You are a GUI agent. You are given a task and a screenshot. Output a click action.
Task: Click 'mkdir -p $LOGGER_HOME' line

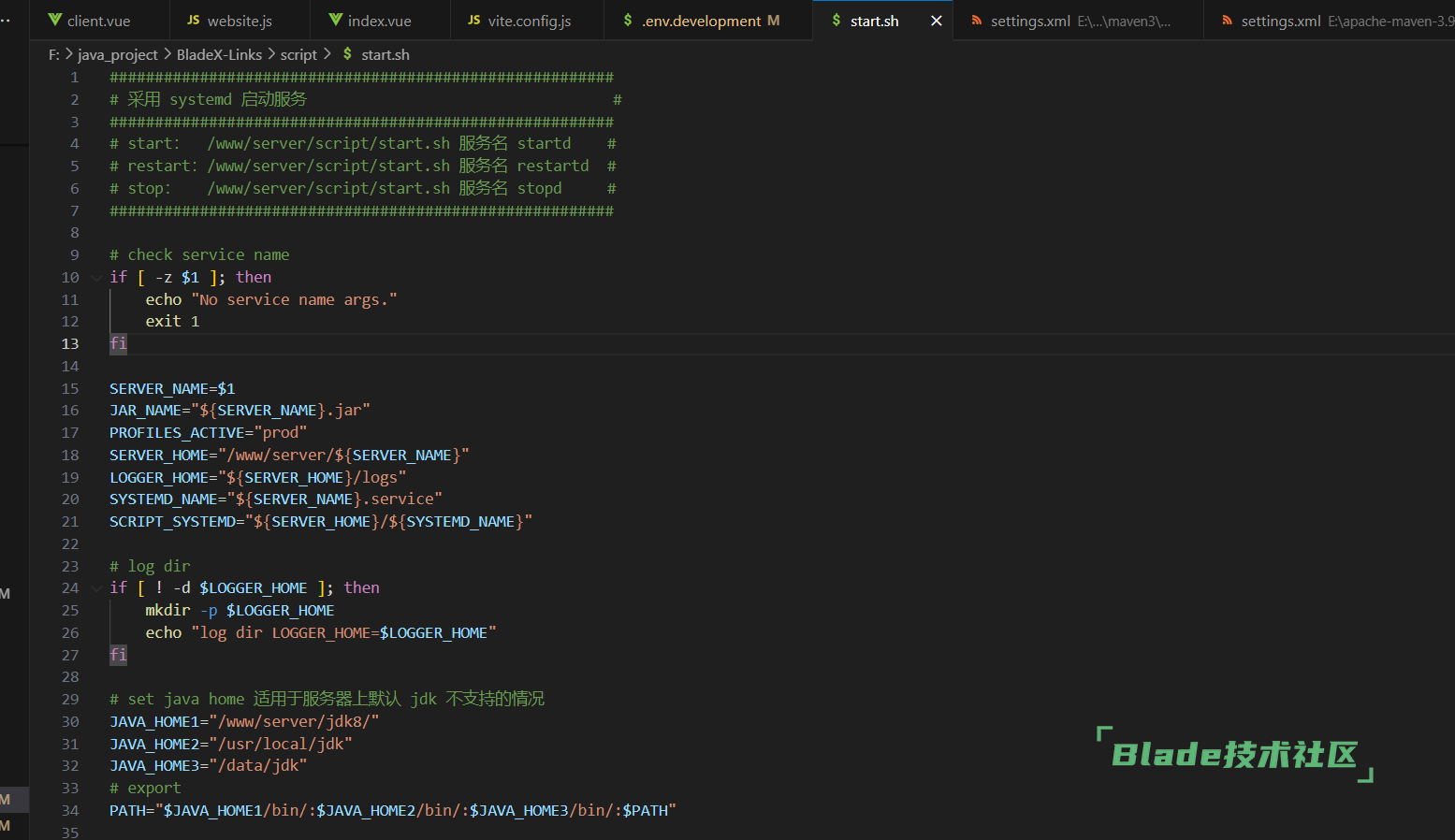click(x=240, y=611)
